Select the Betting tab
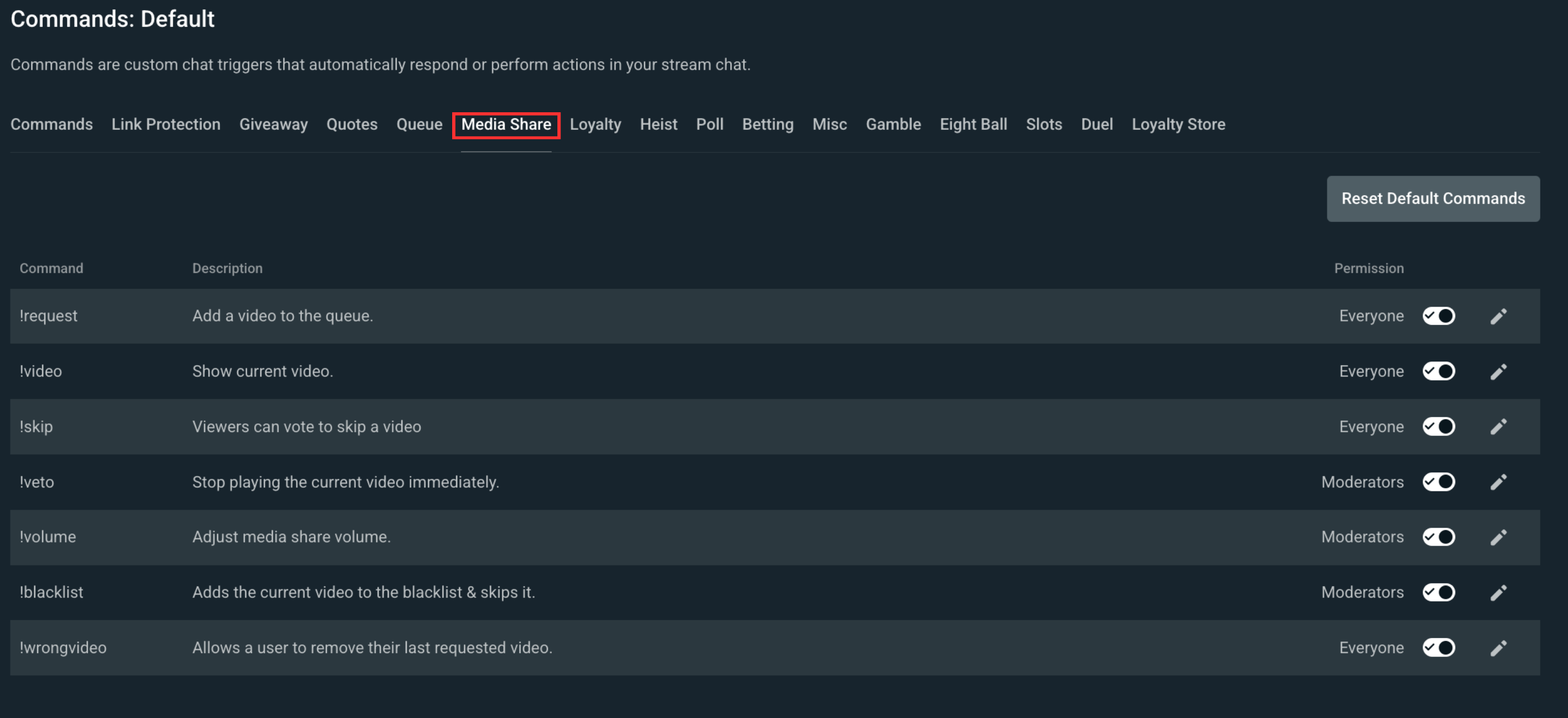The height and width of the screenshot is (718, 1568). click(x=767, y=125)
